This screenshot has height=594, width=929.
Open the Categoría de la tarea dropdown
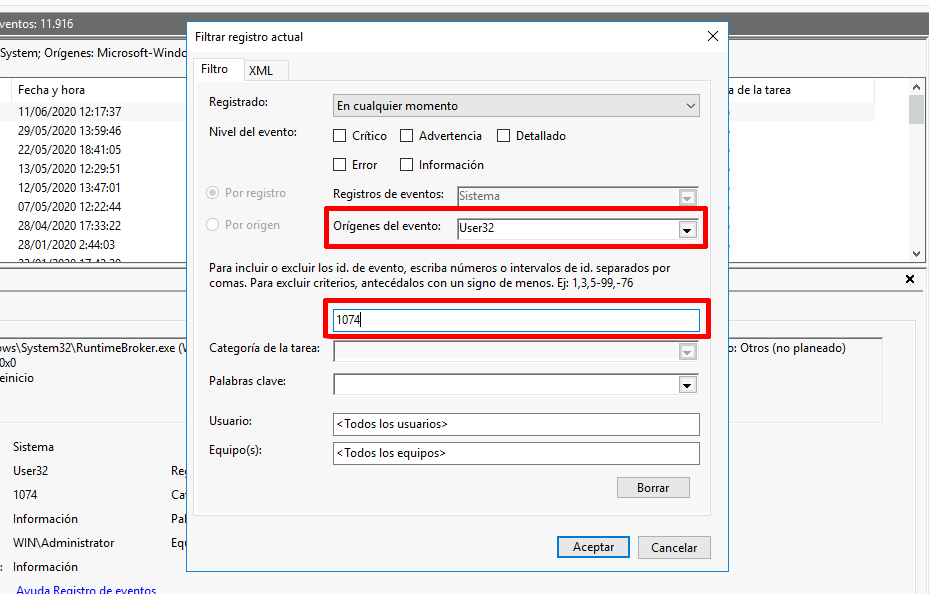pos(687,351)
